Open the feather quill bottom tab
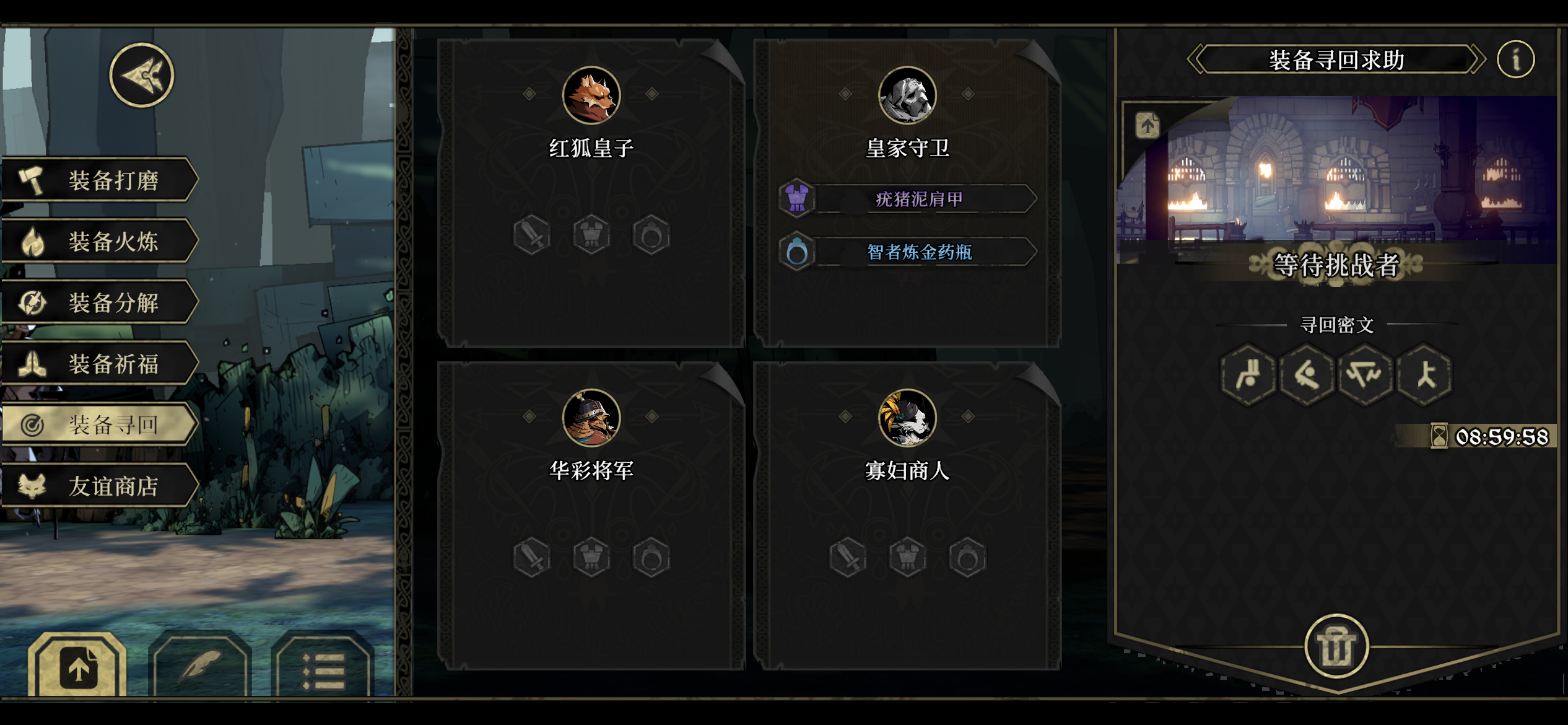This screenshot has width=1568, height=725. (x=201, y=666)
